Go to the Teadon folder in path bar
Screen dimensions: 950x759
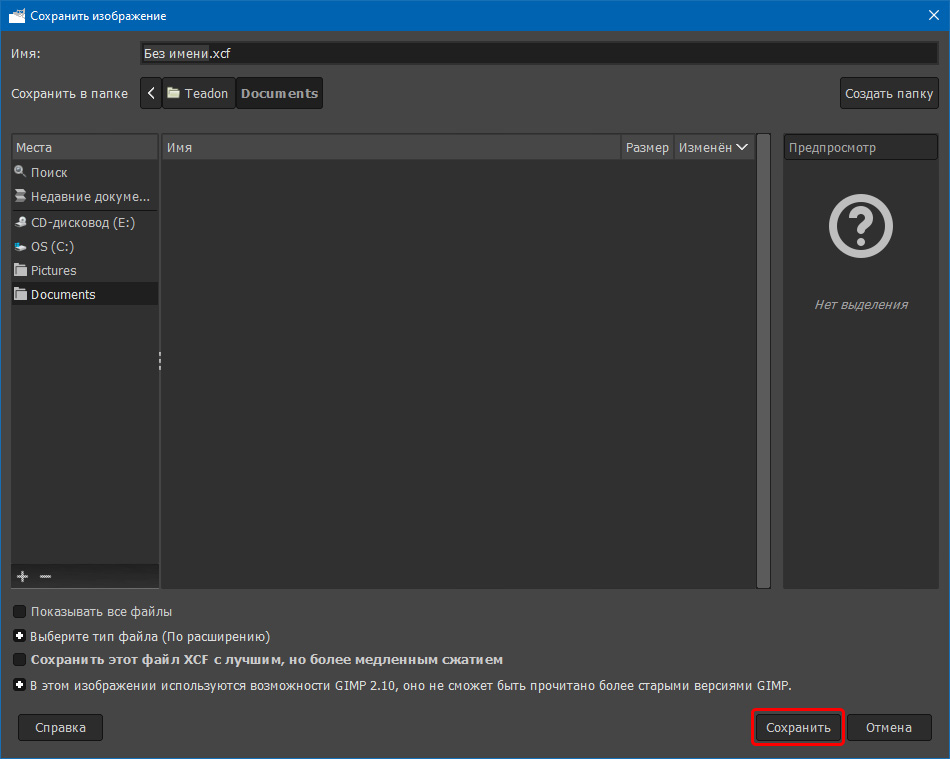click(x=198, y=94)
